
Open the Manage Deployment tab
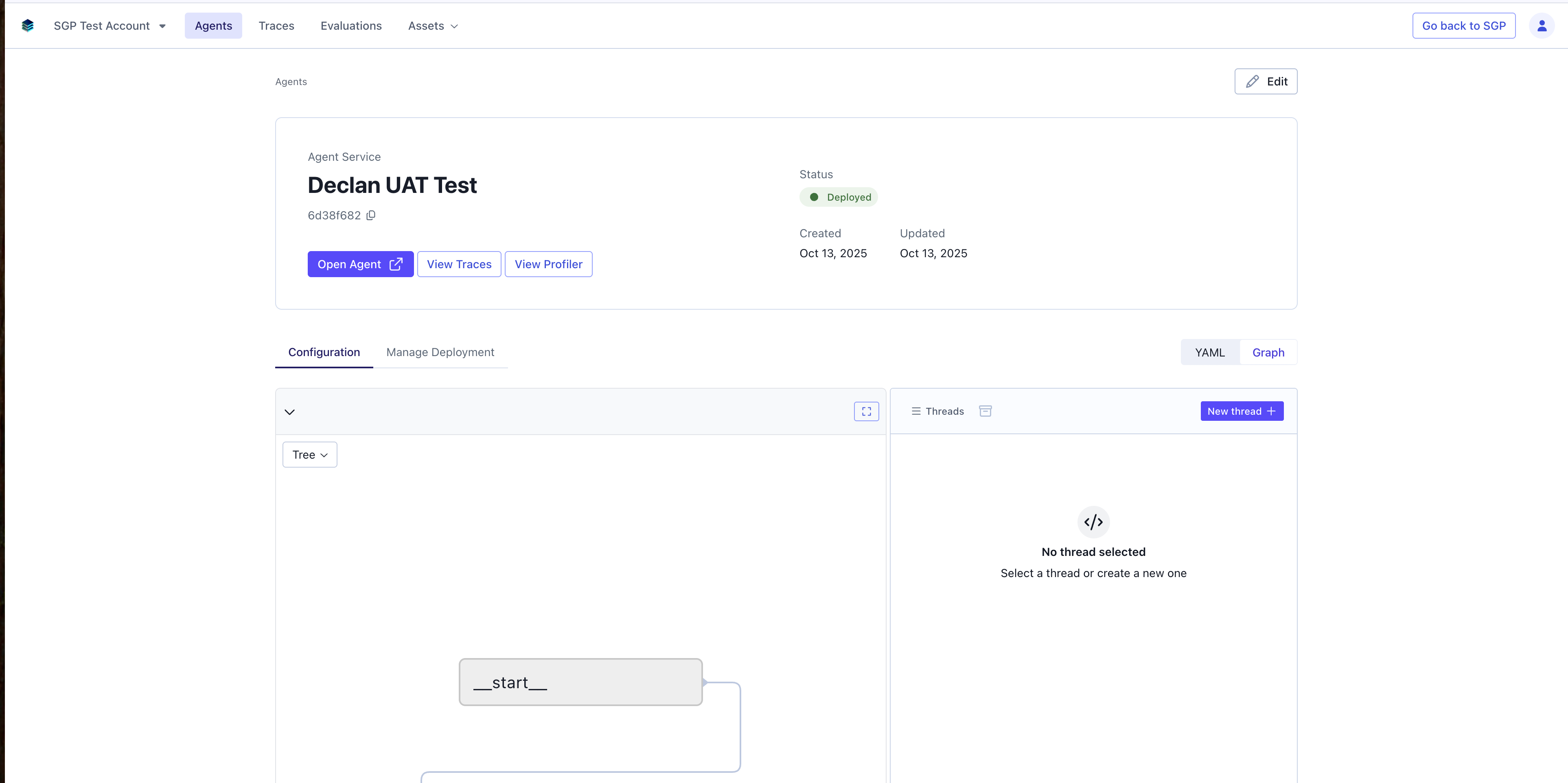coord(440,352)
